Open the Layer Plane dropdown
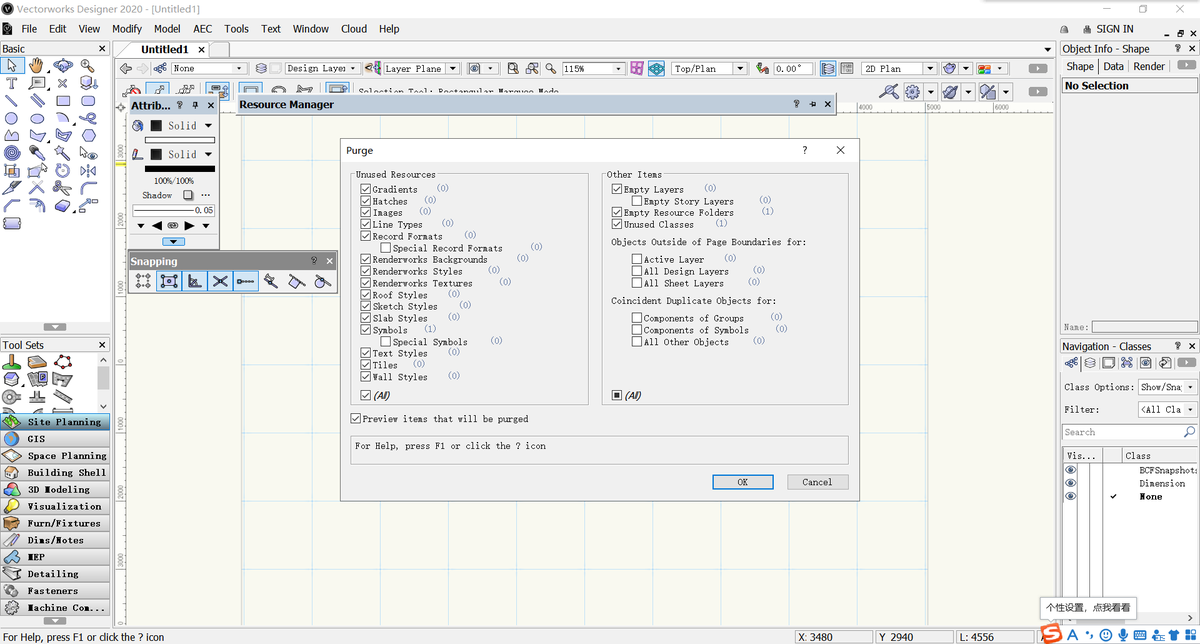The width and height of the screenshot is (1200, 644). 421,68
